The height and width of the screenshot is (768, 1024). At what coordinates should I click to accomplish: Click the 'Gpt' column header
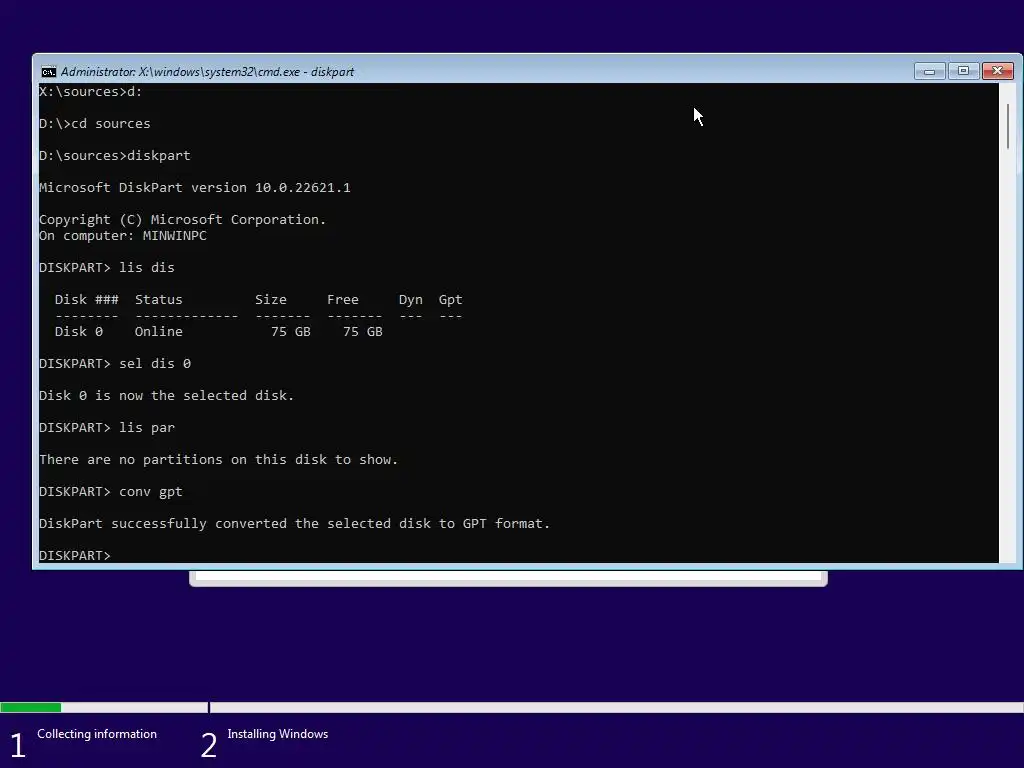point(451,300)
